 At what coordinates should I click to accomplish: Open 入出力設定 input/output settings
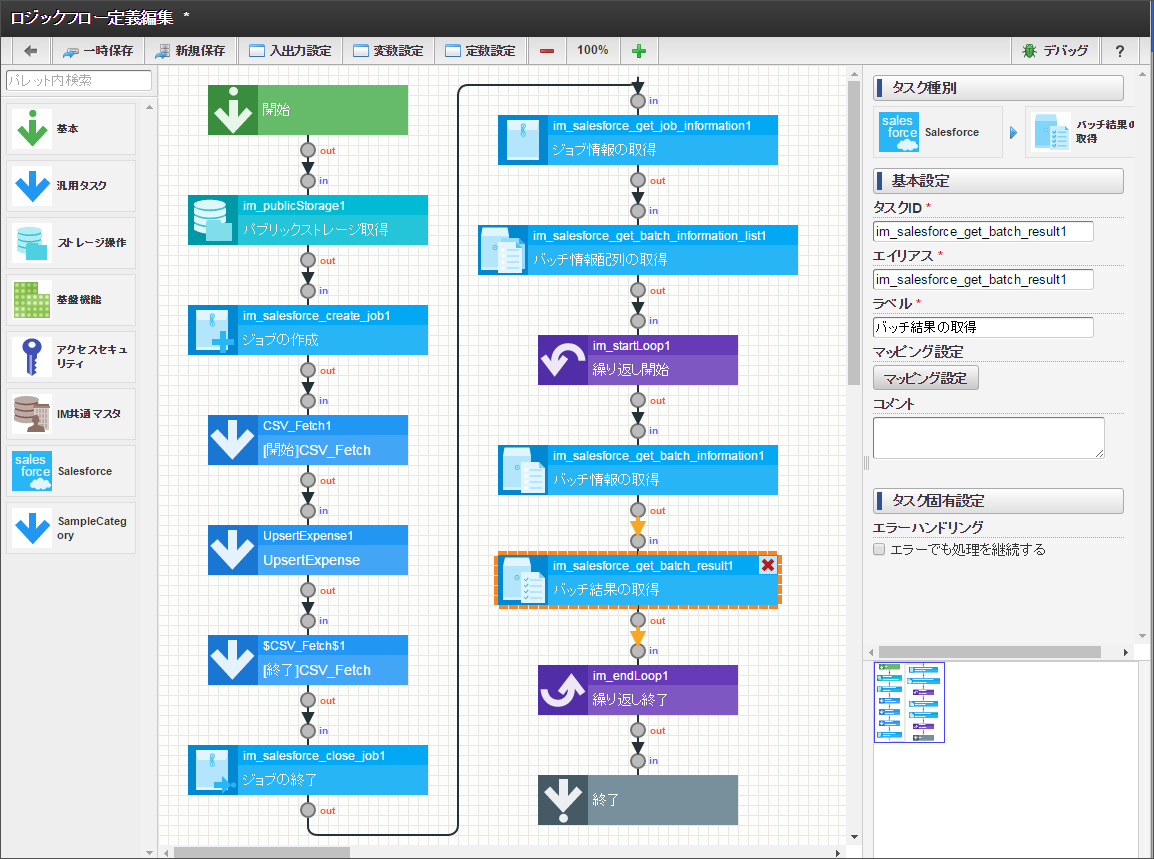point(290,51)
